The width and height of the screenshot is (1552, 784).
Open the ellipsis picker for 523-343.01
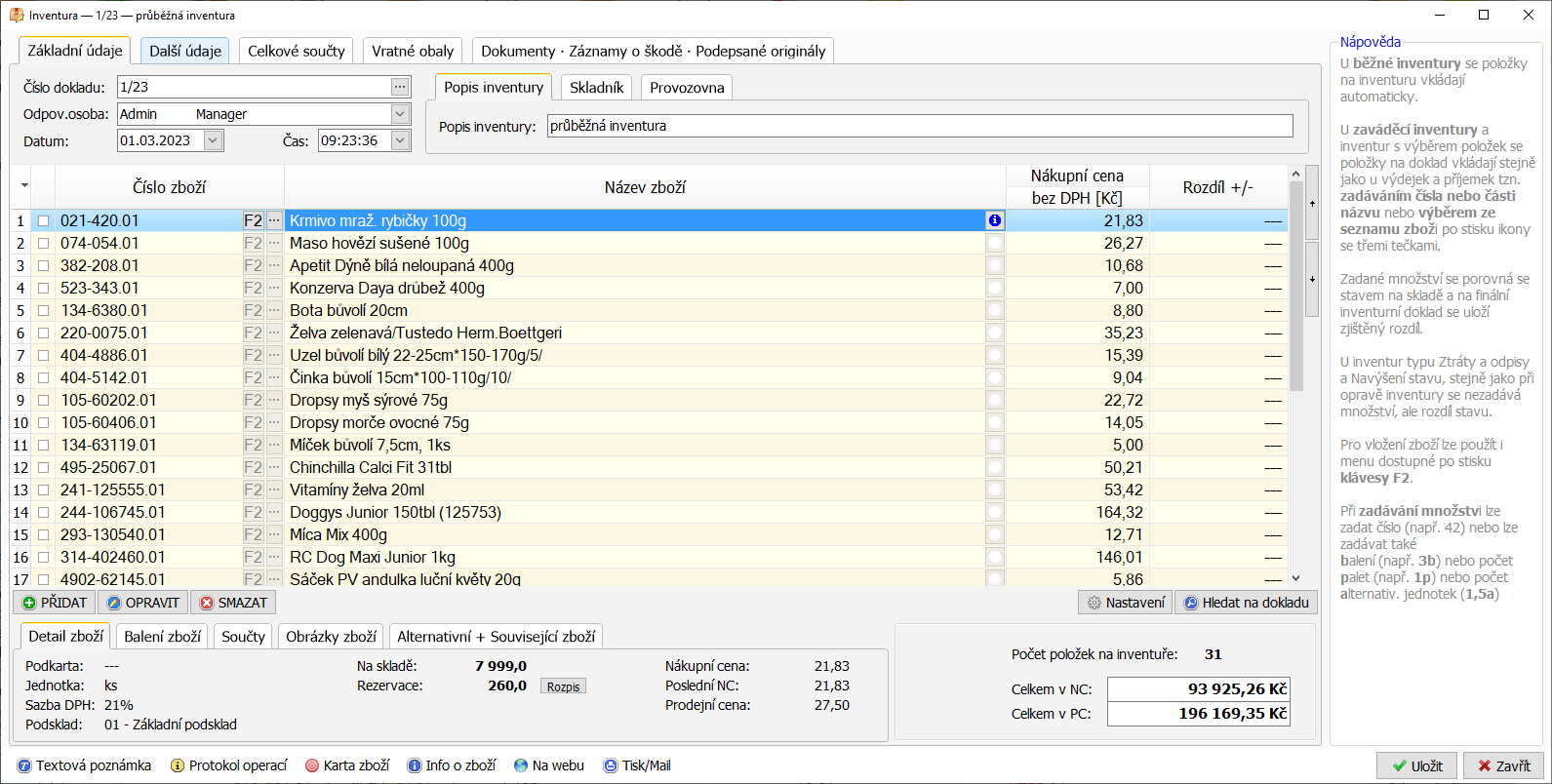coord(274,288)
